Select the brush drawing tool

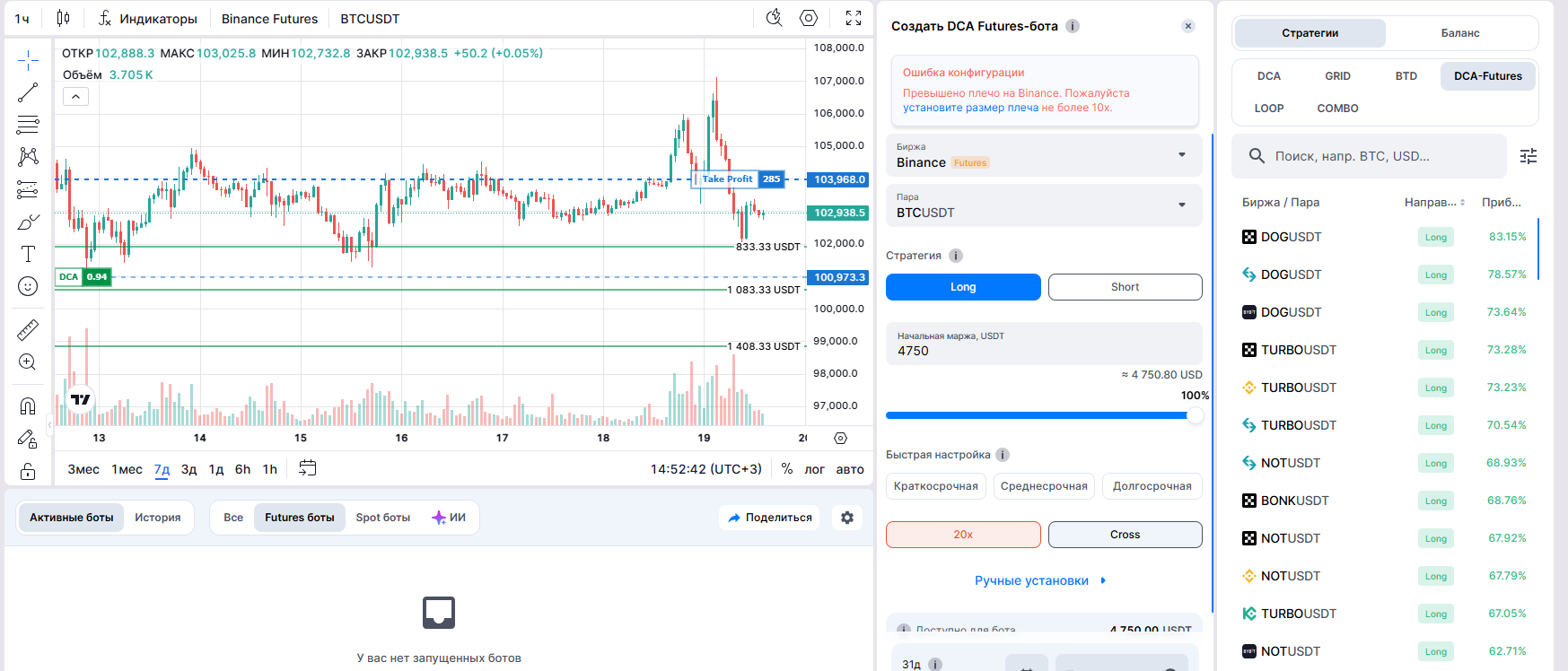pyautogui.click(x=28, y=222)
